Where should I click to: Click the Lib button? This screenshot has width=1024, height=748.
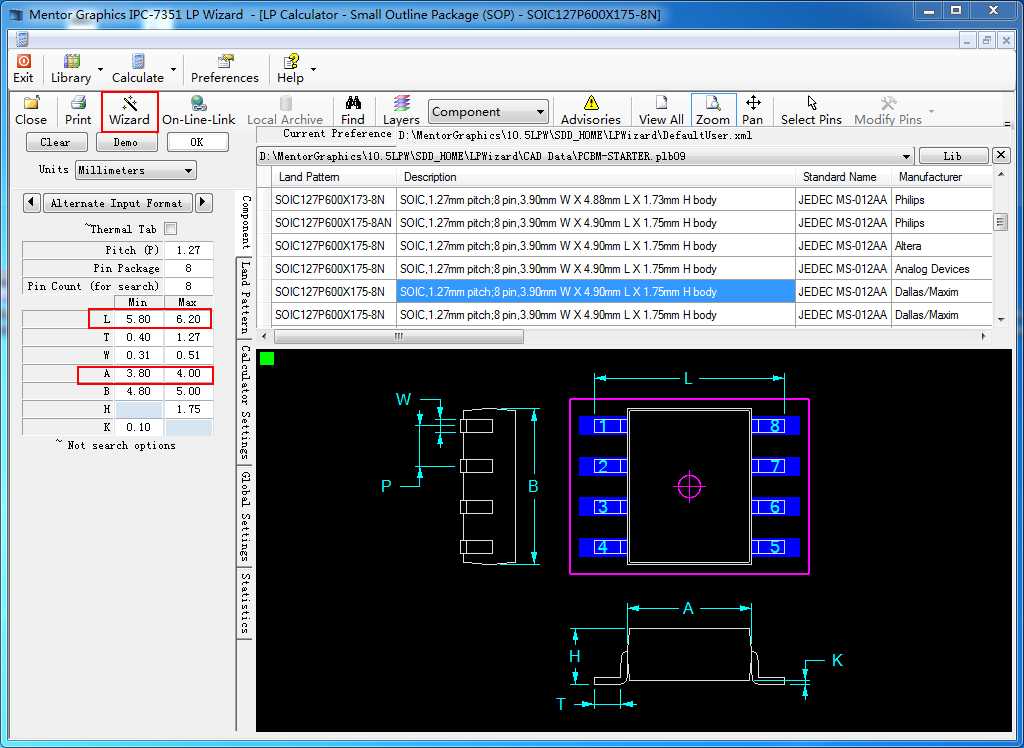(953, 155)
